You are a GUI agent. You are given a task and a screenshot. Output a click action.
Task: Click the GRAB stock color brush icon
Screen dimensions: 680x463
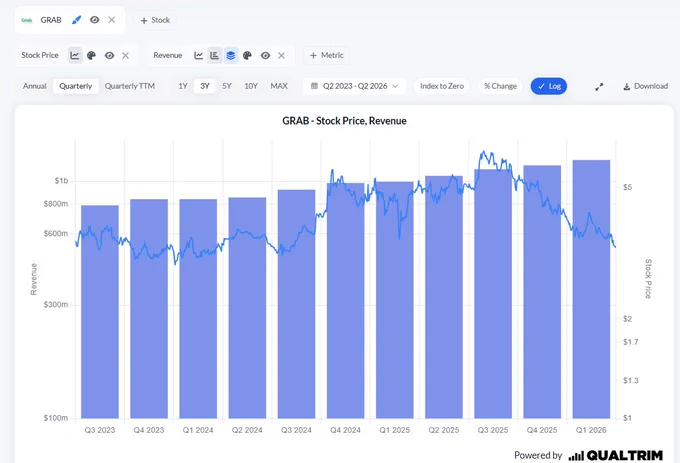coord(76,20)
